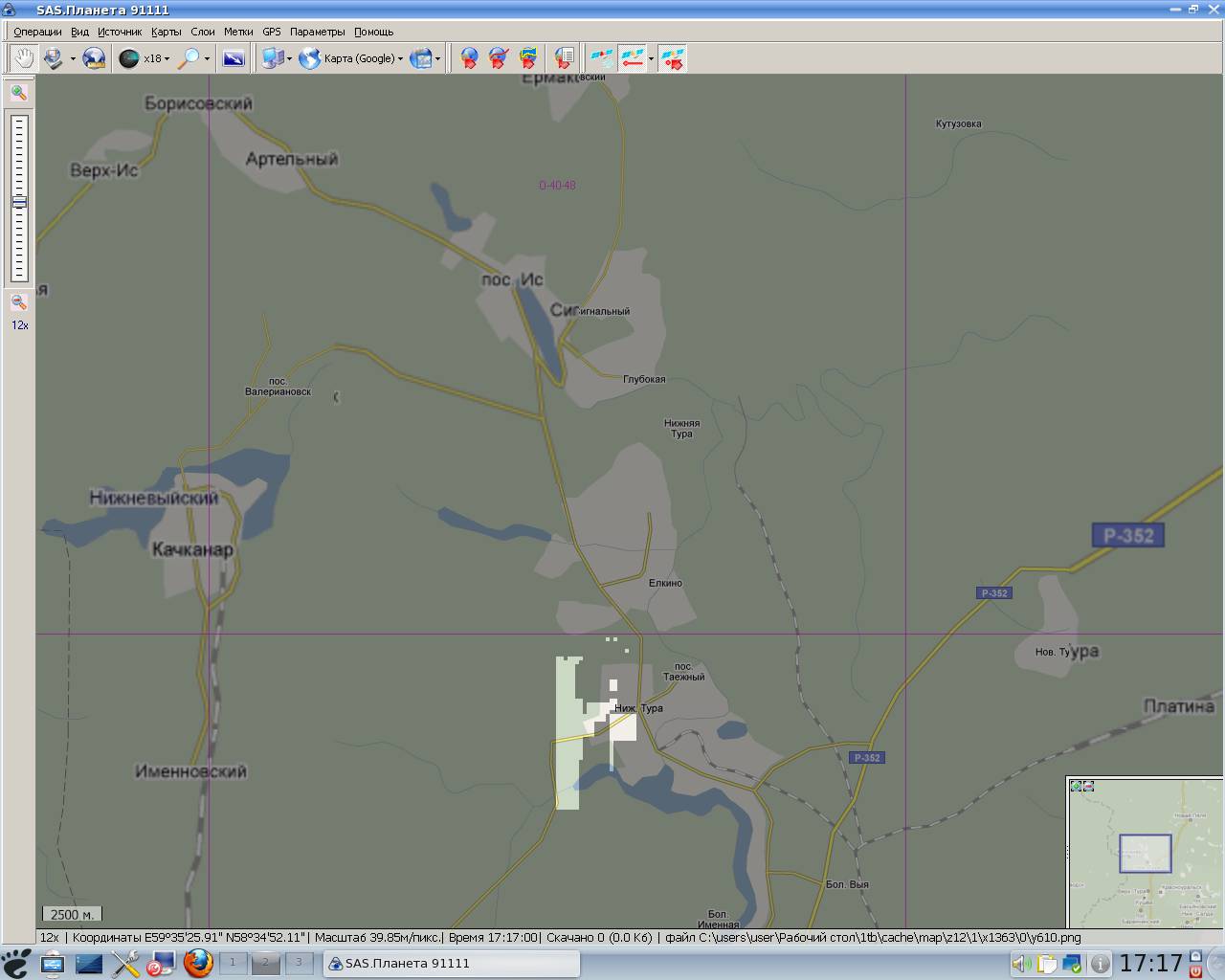Toggle the GPS centering satellite button
The width and height of the screenshot is (1225, 980).
[x=673, y=58]
